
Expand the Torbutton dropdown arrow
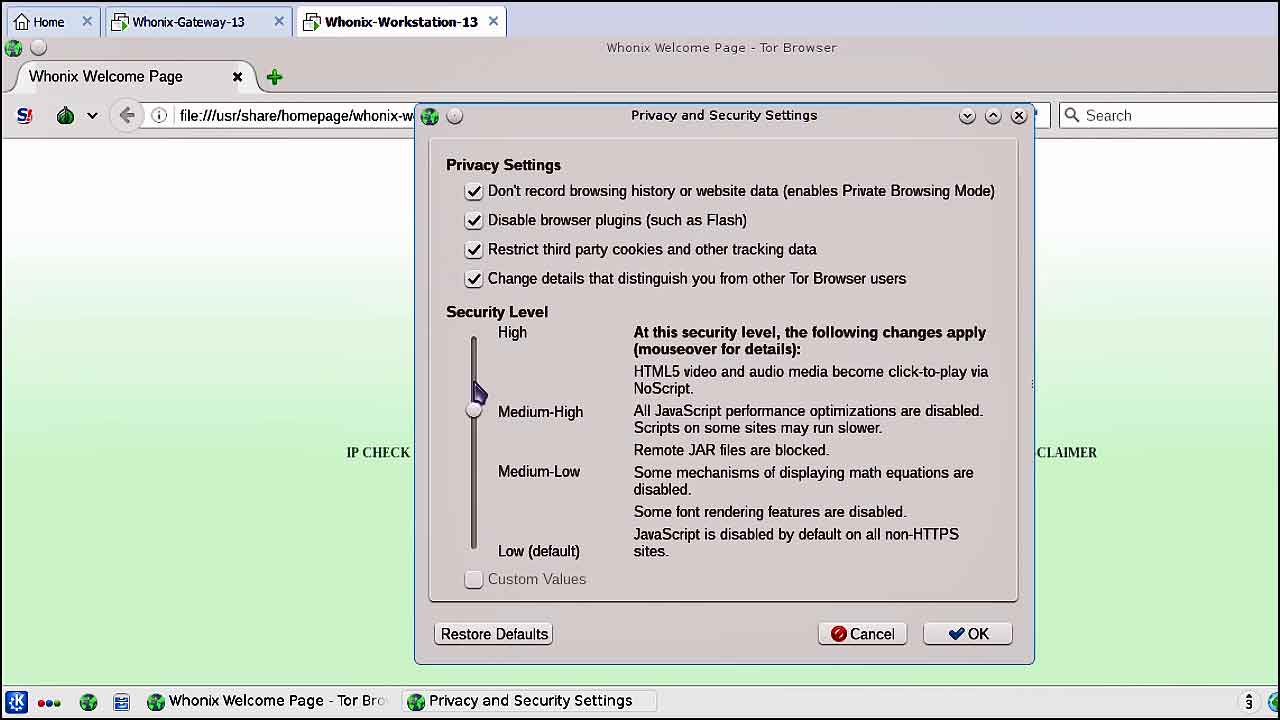point(92,116)
